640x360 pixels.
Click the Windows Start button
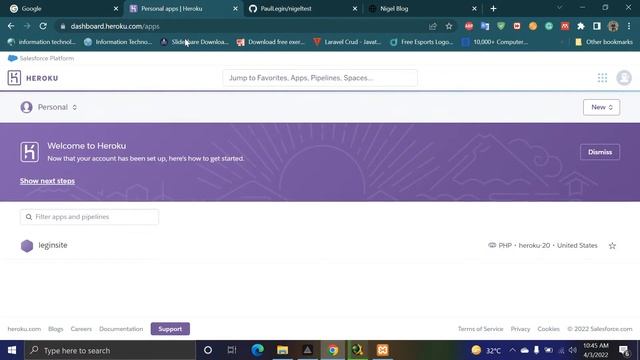[12, 350]
